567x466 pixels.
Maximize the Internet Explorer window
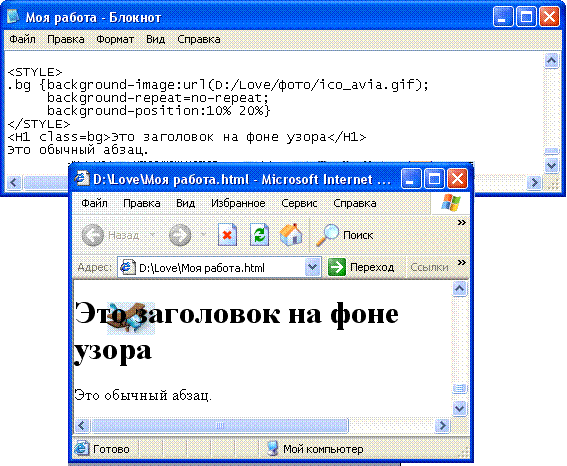(434, 179)
